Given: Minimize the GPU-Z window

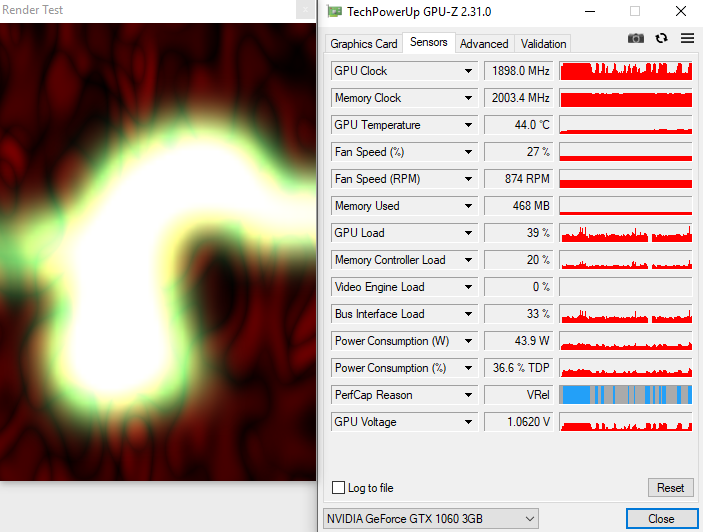Looking at the screenshot, I should (x=590, y=11).
